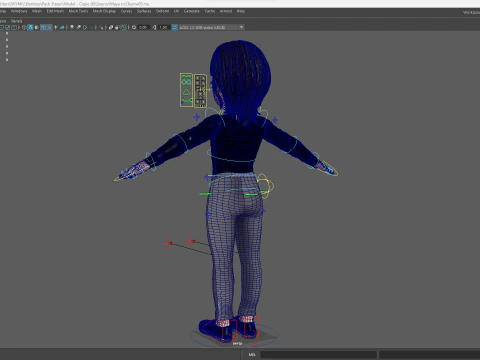Toggle Textured display icon
480x360 pixels.
pos(49,27)
